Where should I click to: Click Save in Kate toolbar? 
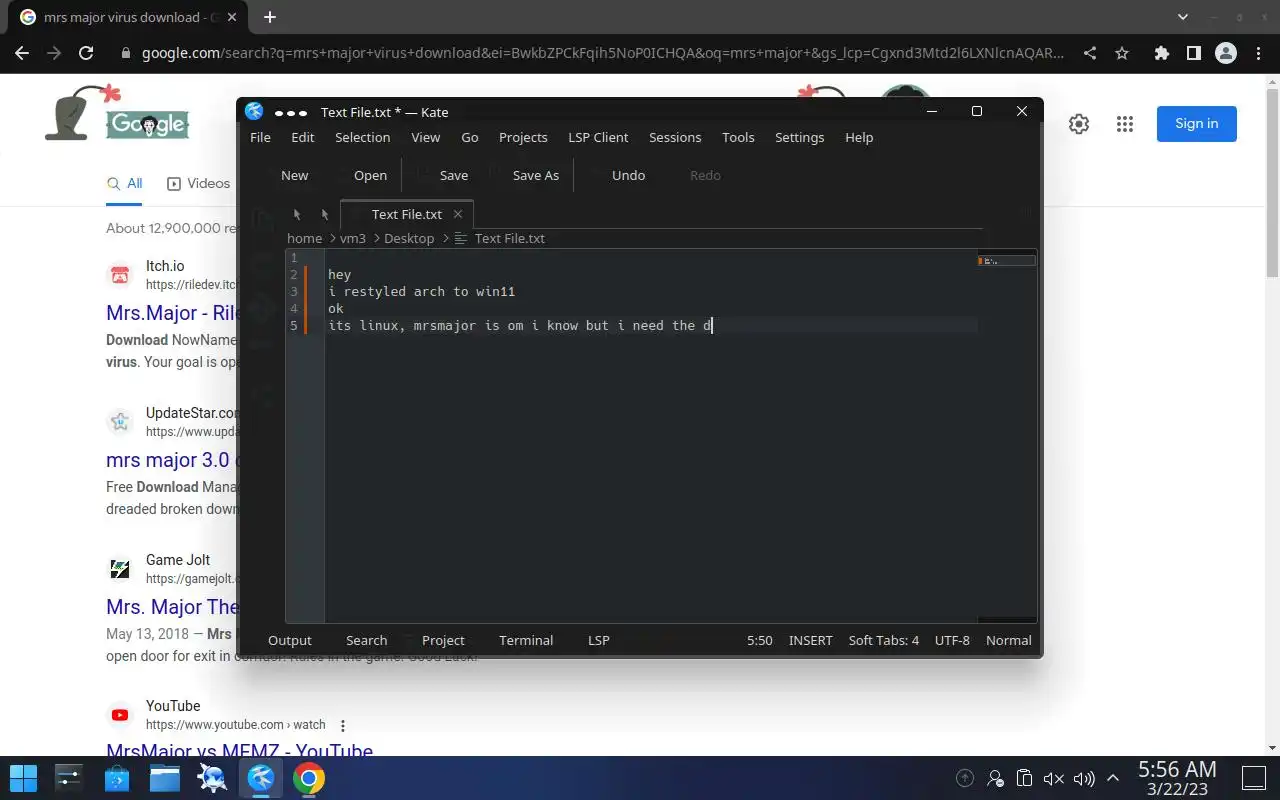coord(454,175)
